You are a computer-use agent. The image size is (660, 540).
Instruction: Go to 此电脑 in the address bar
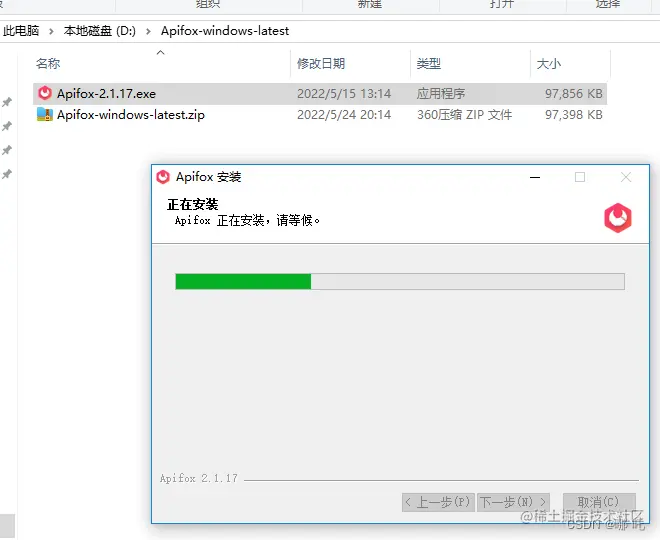tap(21, 31)
